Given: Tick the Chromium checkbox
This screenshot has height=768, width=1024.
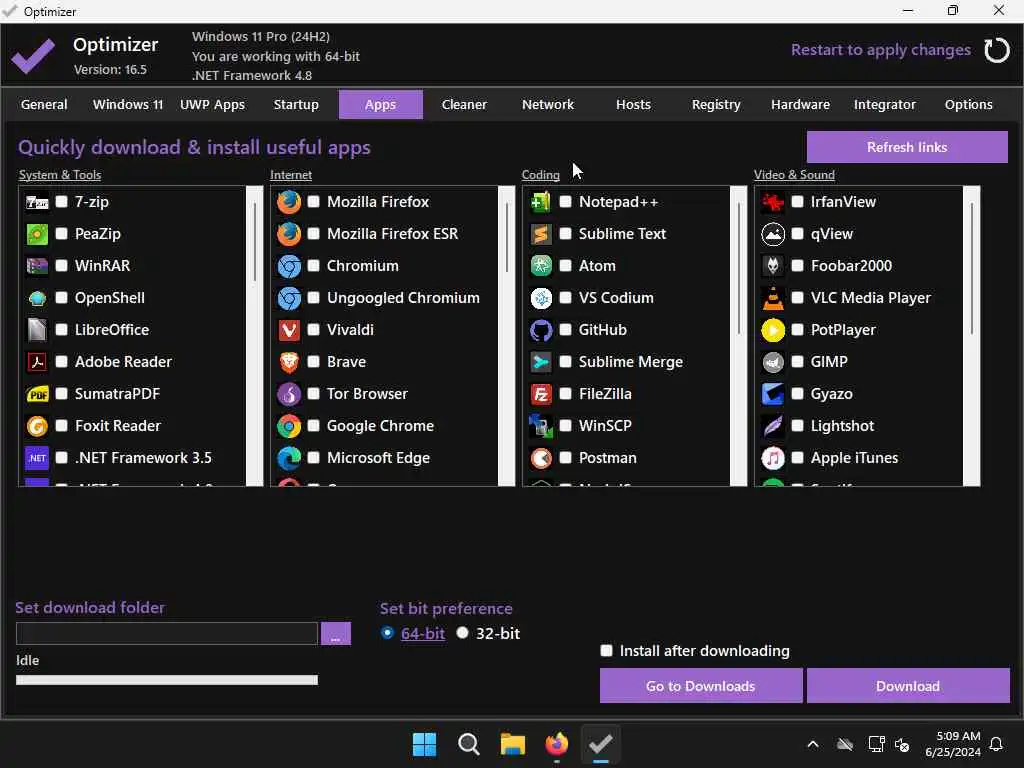Looking at the screenshot, I should pos(313,266).
